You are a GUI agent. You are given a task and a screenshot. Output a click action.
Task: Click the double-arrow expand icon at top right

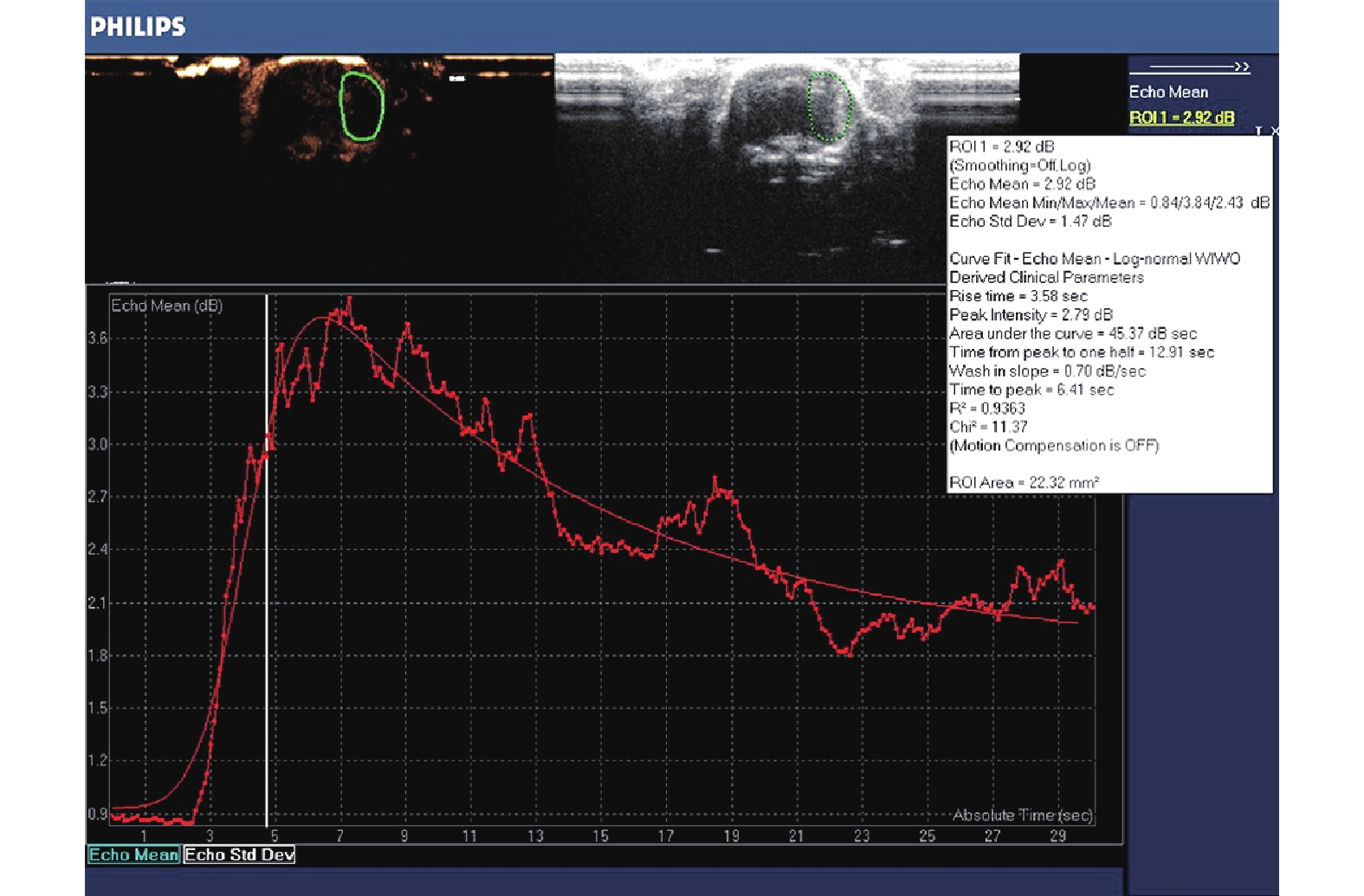click(1241, 67)
